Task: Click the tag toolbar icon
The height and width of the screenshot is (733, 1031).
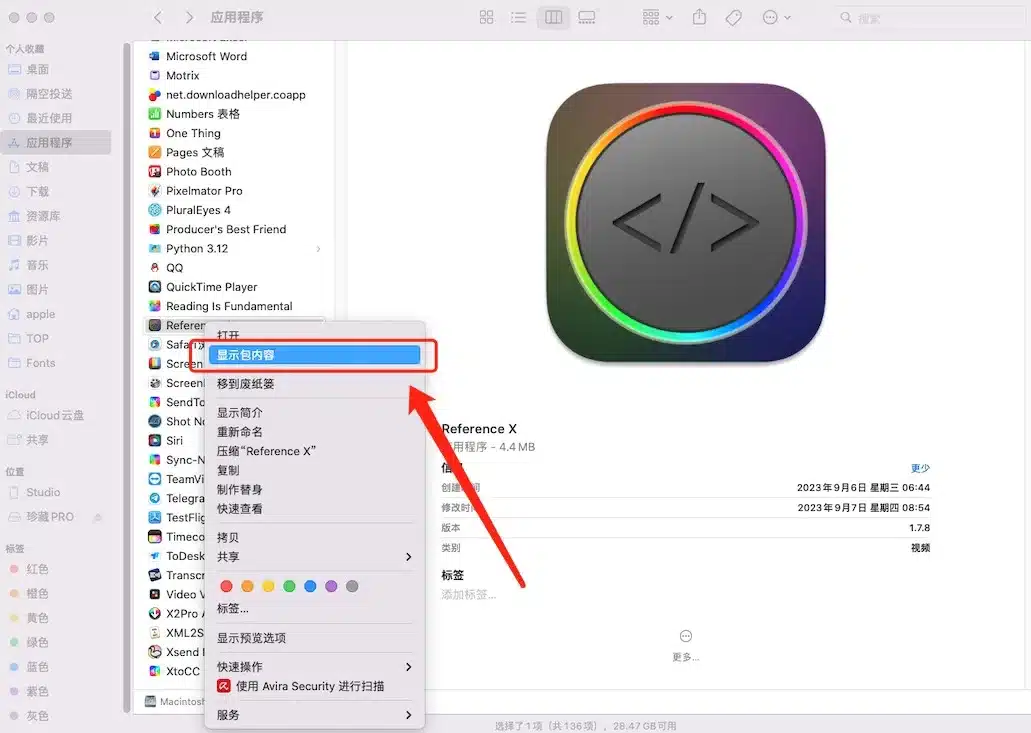Action: [x=734, y=18]
